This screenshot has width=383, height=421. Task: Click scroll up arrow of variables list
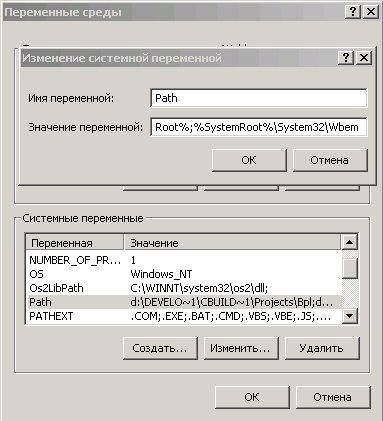[x=350, y=242]
